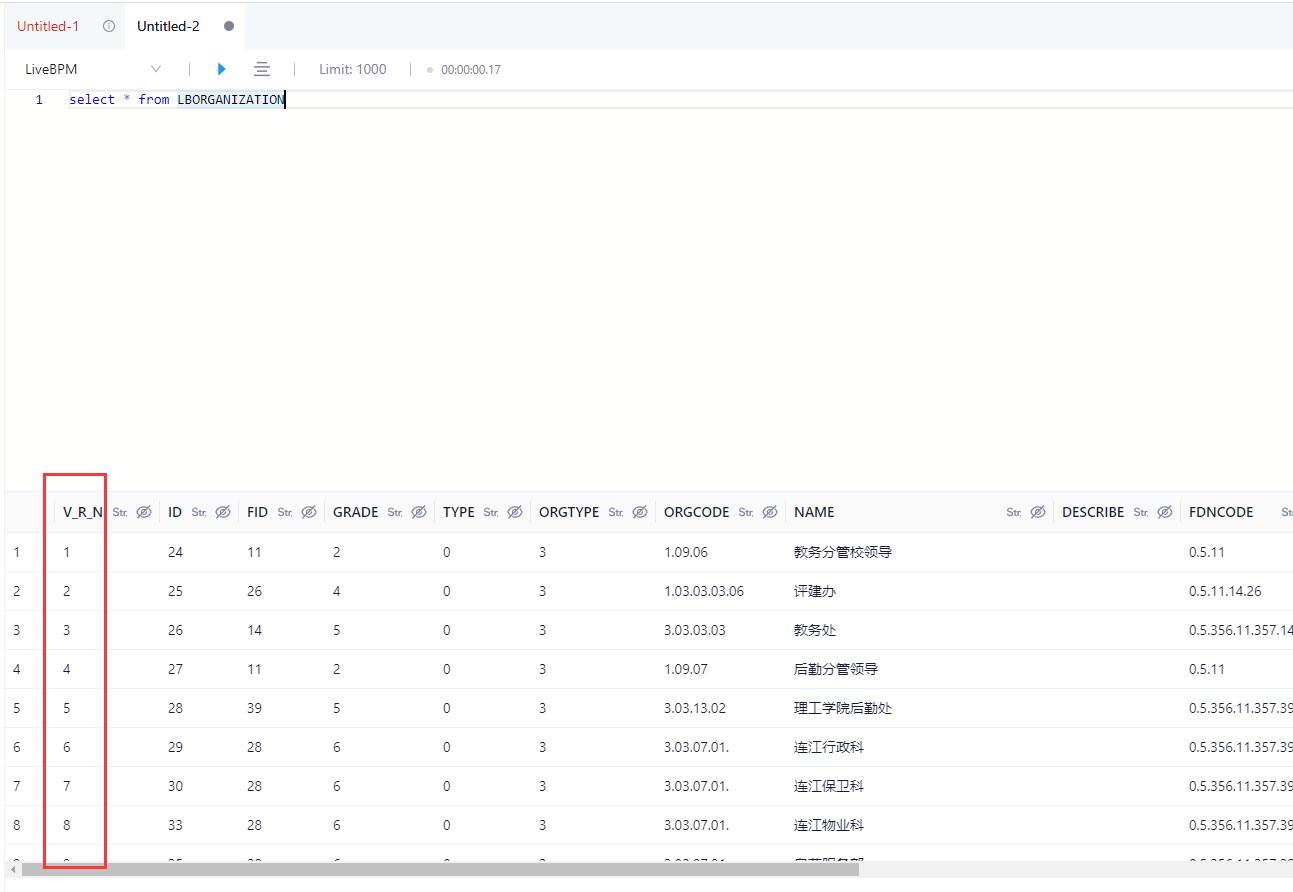Click the execution timer showing 00:00:00.17

click(469, 69)
